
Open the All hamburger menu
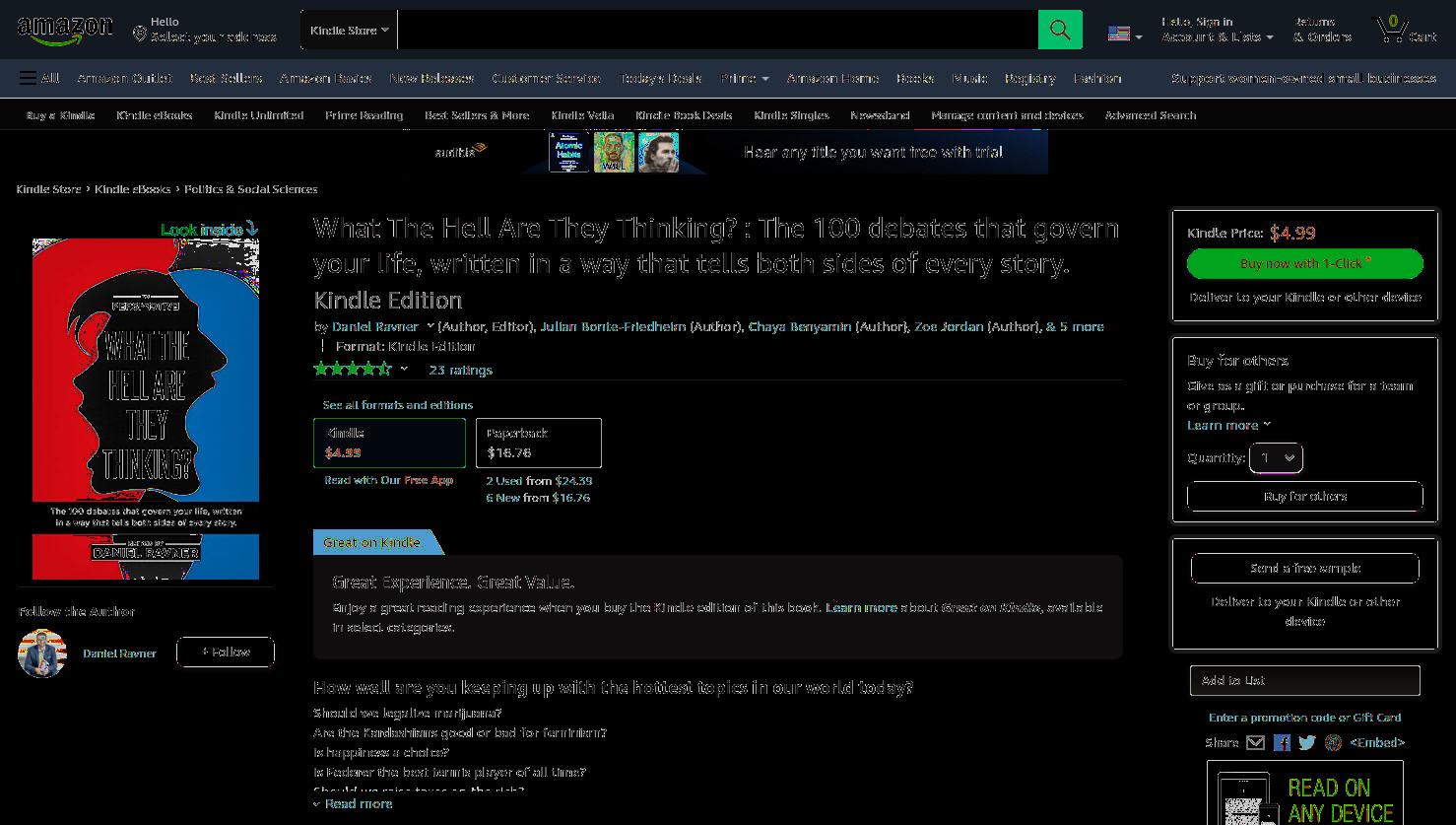click(39, 78)
